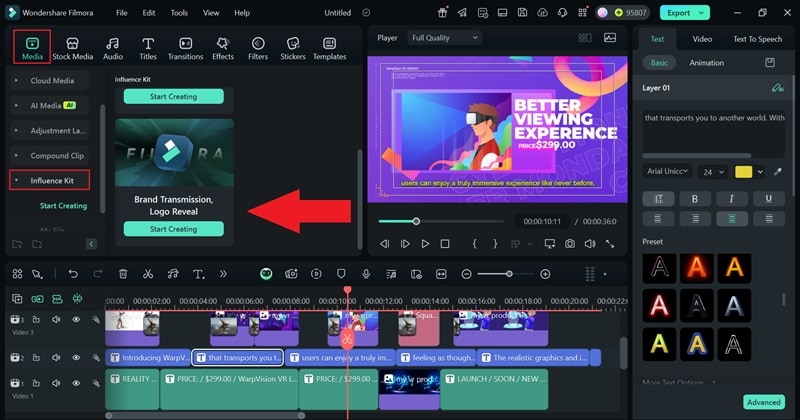
Task: Click the yellow text color swatch
Action: tap(743, 172)
